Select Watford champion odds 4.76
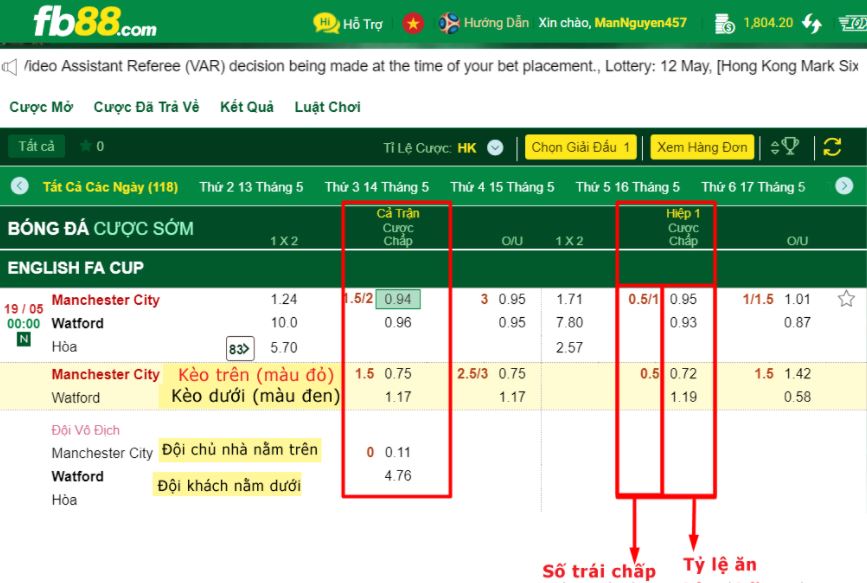Screen dimensions: 867x583 point(398,476)
